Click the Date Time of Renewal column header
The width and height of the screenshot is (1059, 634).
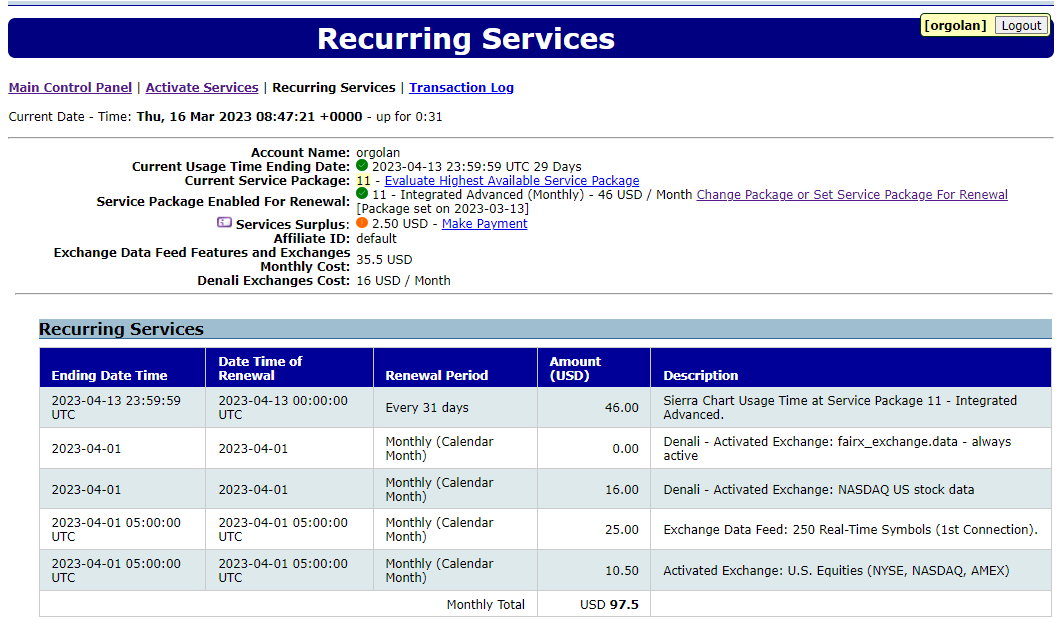point(289,368)
